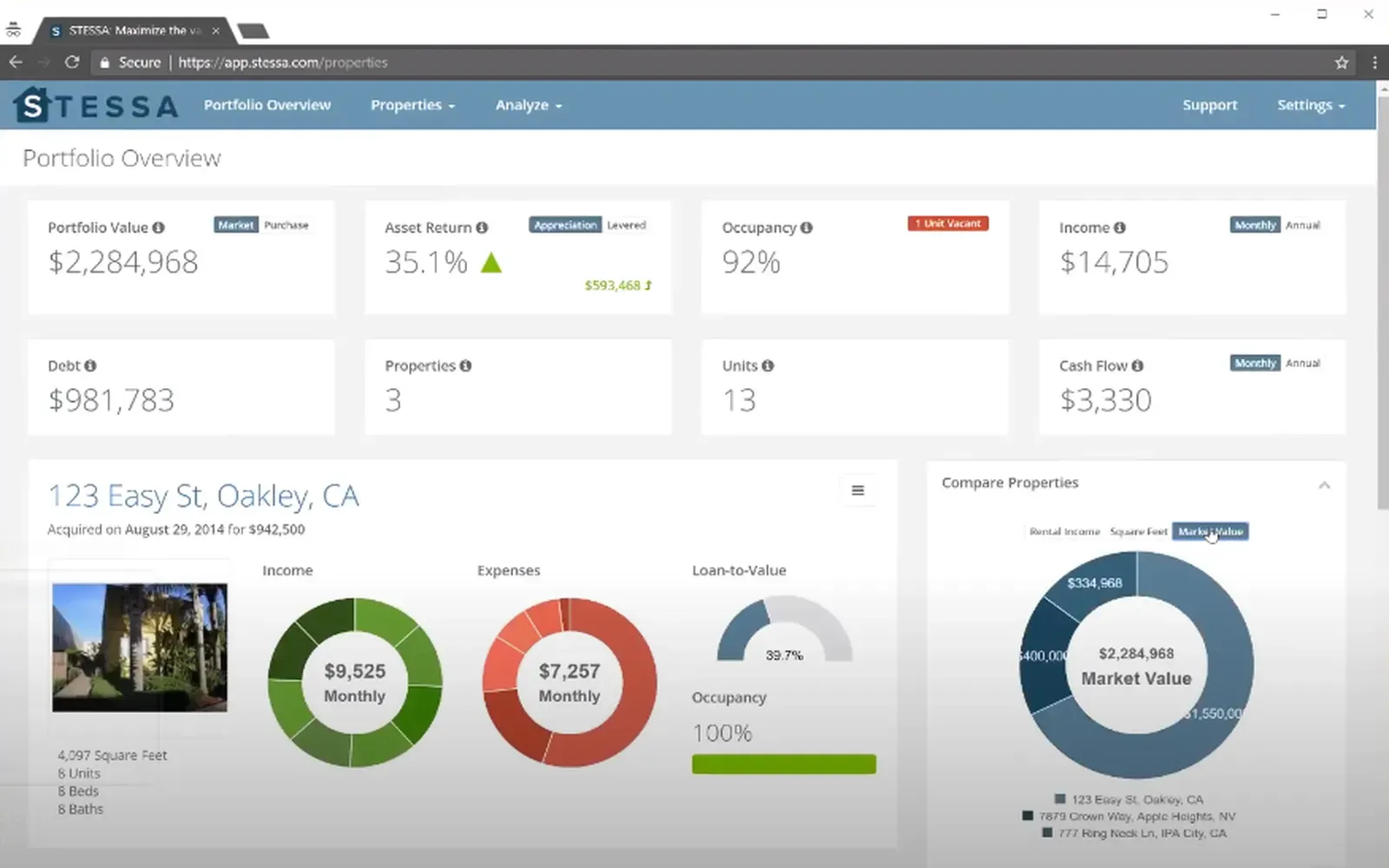The height and width of the screenshot is (868, 1389).
Task: Click the Stessa house logo
Action: tap(33, 105)
